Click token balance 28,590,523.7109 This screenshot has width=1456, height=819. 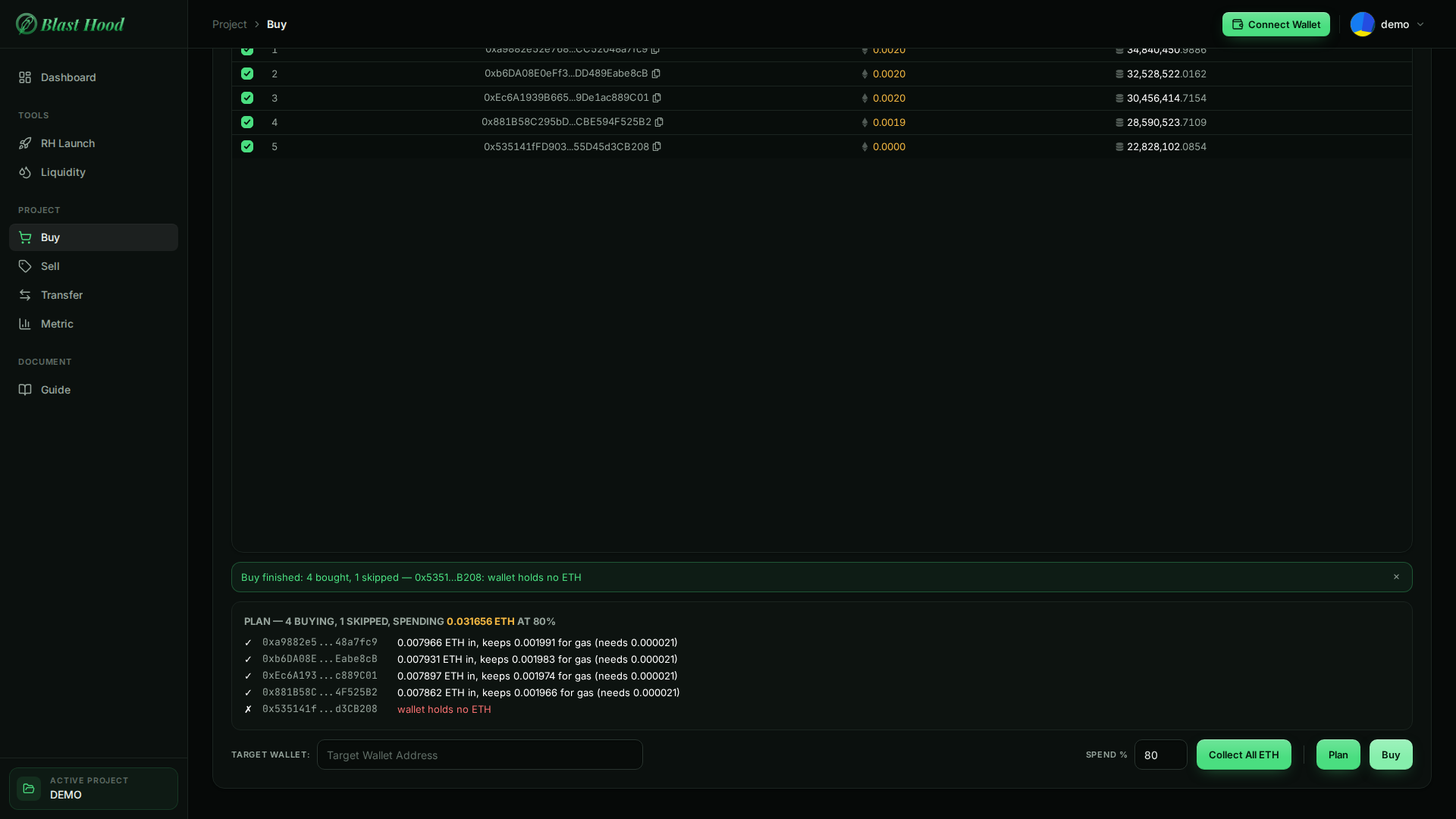pyautogui.click(x=1166, y=122)
